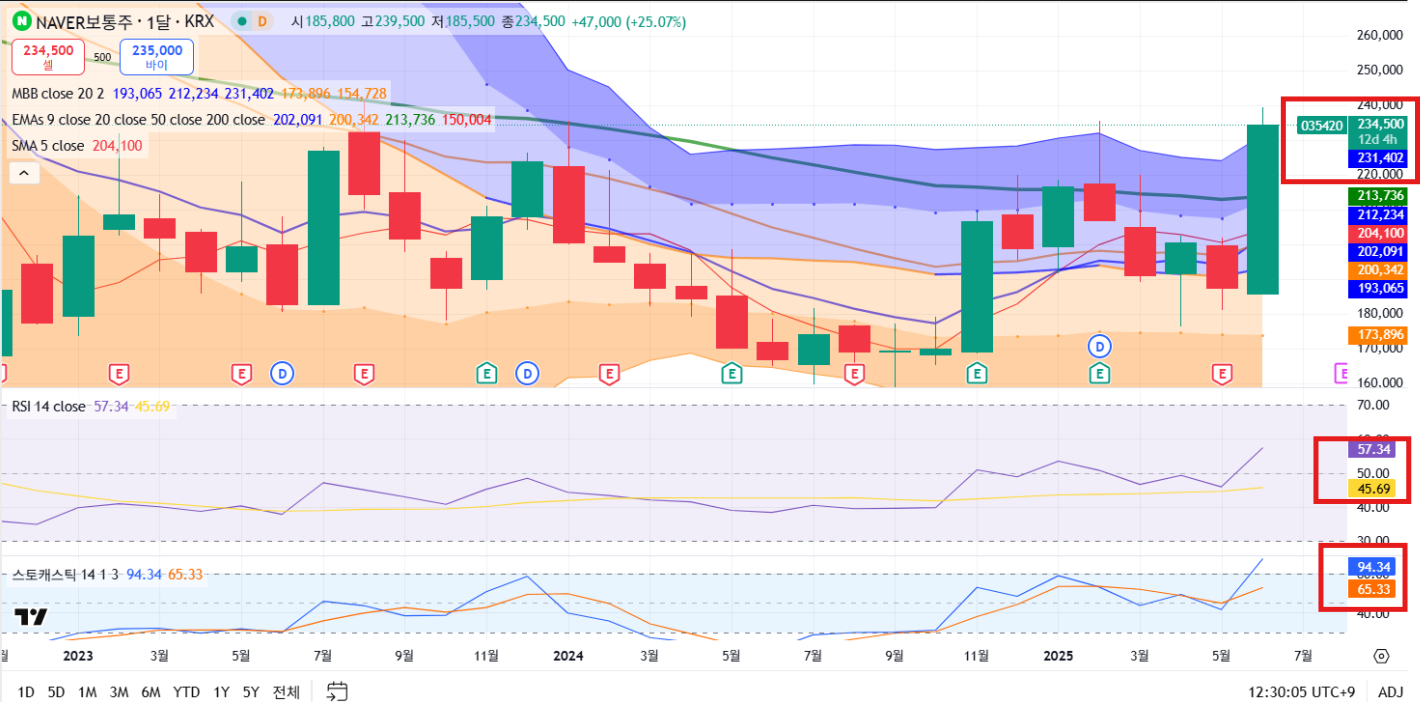The image size is (1421, 702).
Task: Click the 시185,800 open price value
Action: click(322, 21)
